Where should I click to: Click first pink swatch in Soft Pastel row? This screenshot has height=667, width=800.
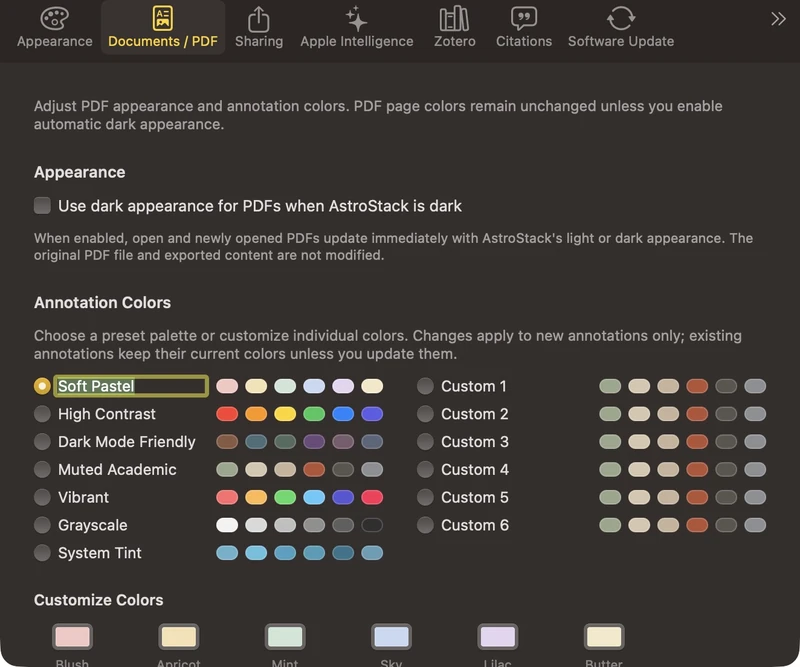click(x=227, y=386)
